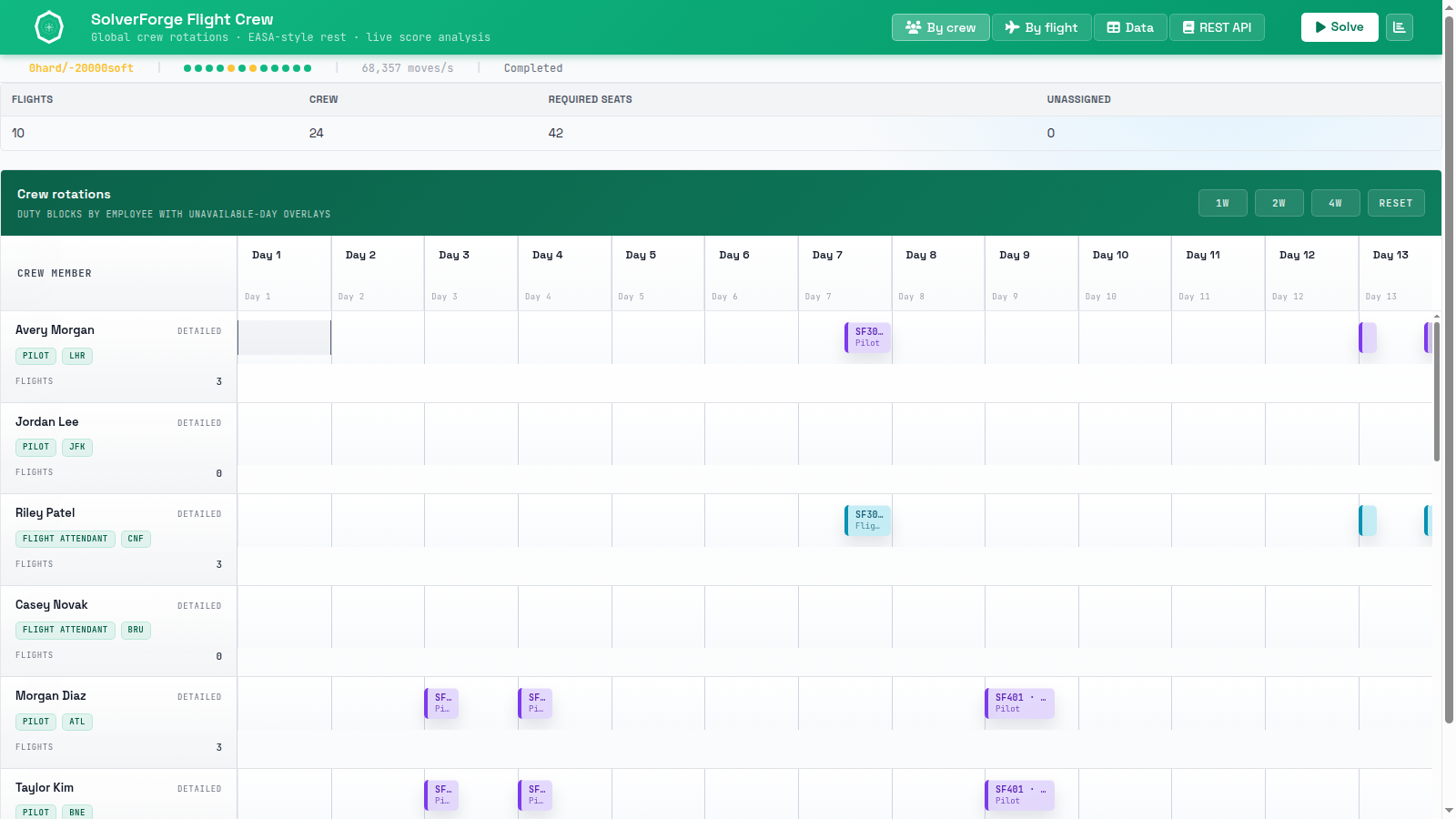The image size is (1456, 819).
Task: Open the REST API tab
Action: [1217, 27]
